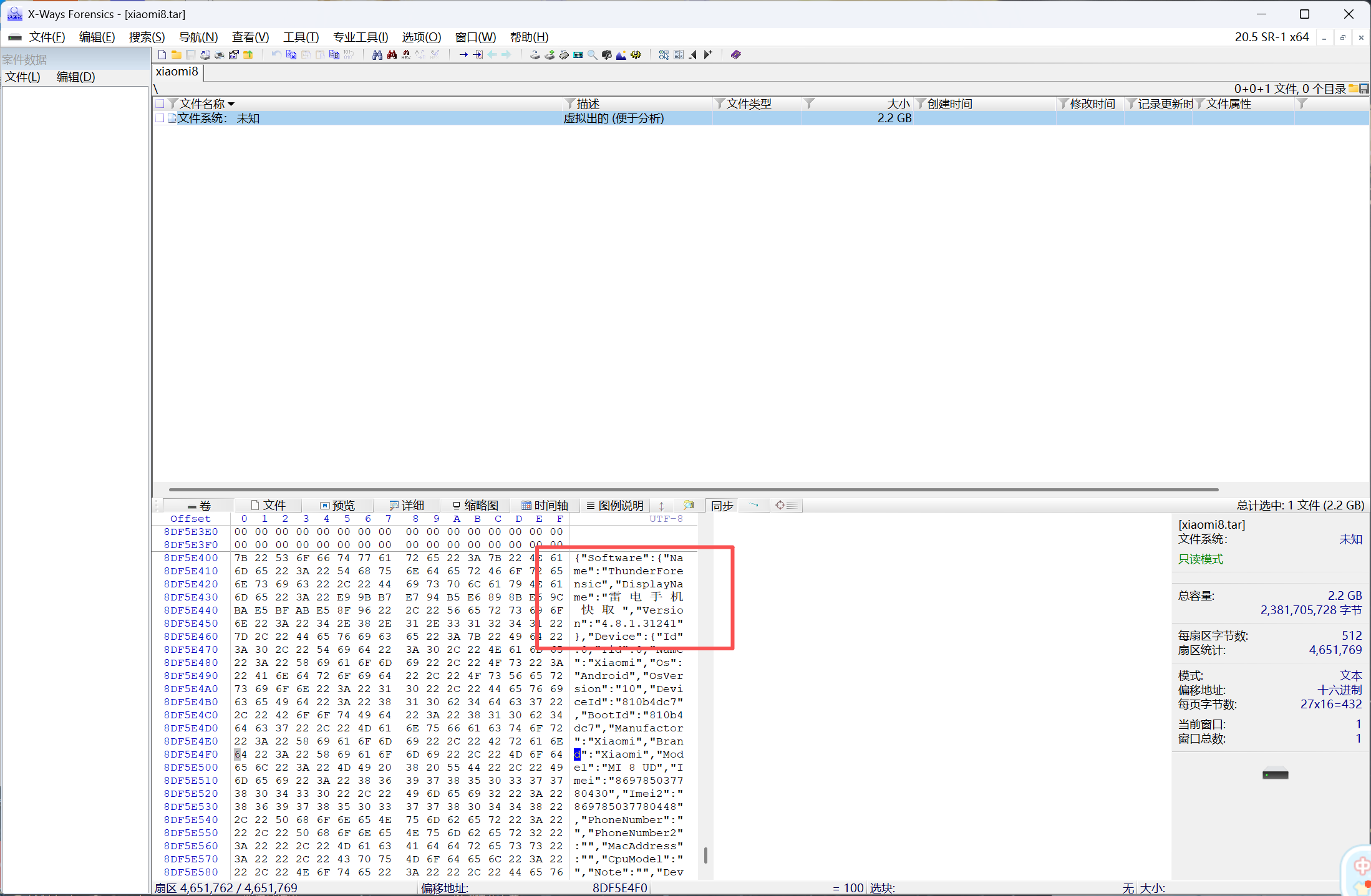Select the 预览 view button

click(337, 505)
